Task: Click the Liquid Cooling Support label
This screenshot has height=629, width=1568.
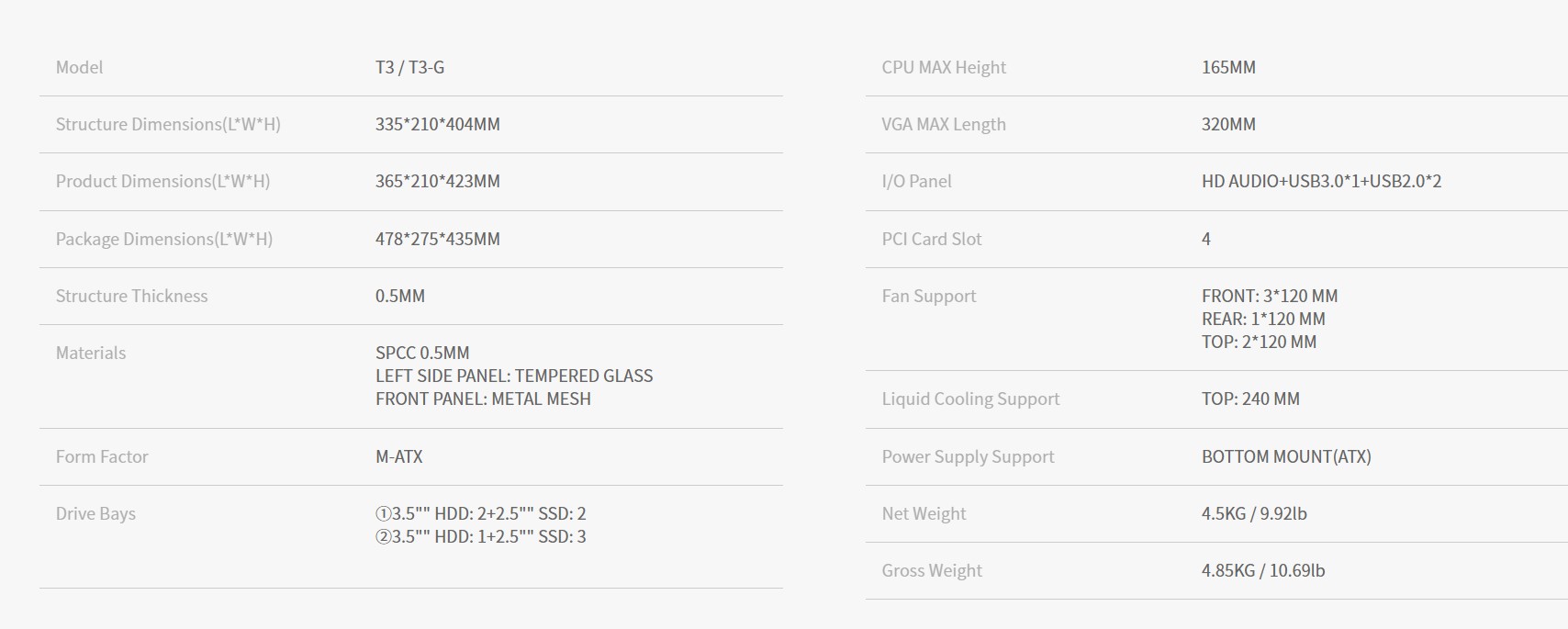Action: click(x=970, y=399)
